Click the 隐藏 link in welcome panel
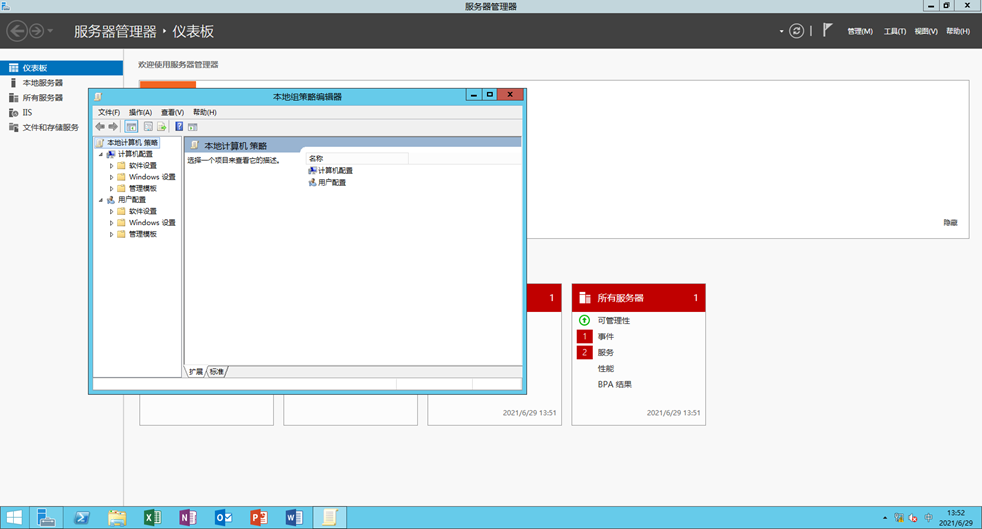982x529 pixels. 949,223
